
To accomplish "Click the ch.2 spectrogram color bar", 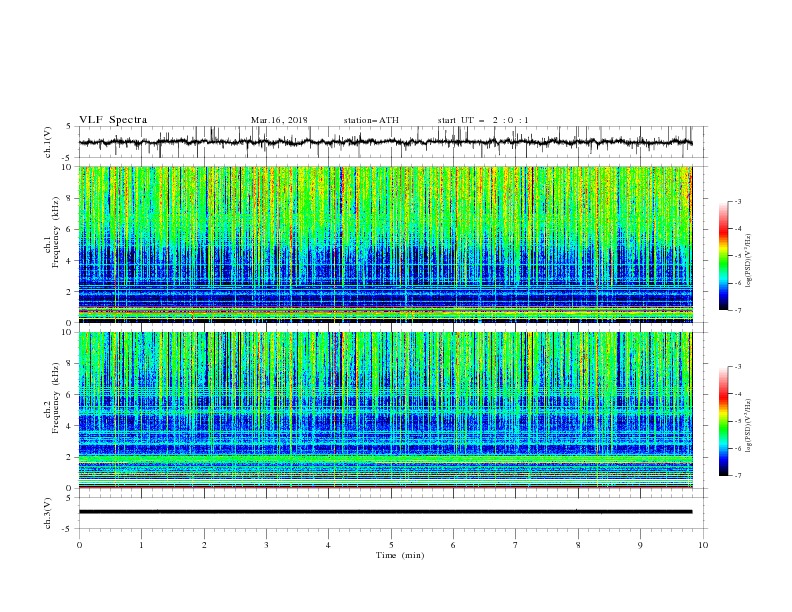I will [723, 421].
